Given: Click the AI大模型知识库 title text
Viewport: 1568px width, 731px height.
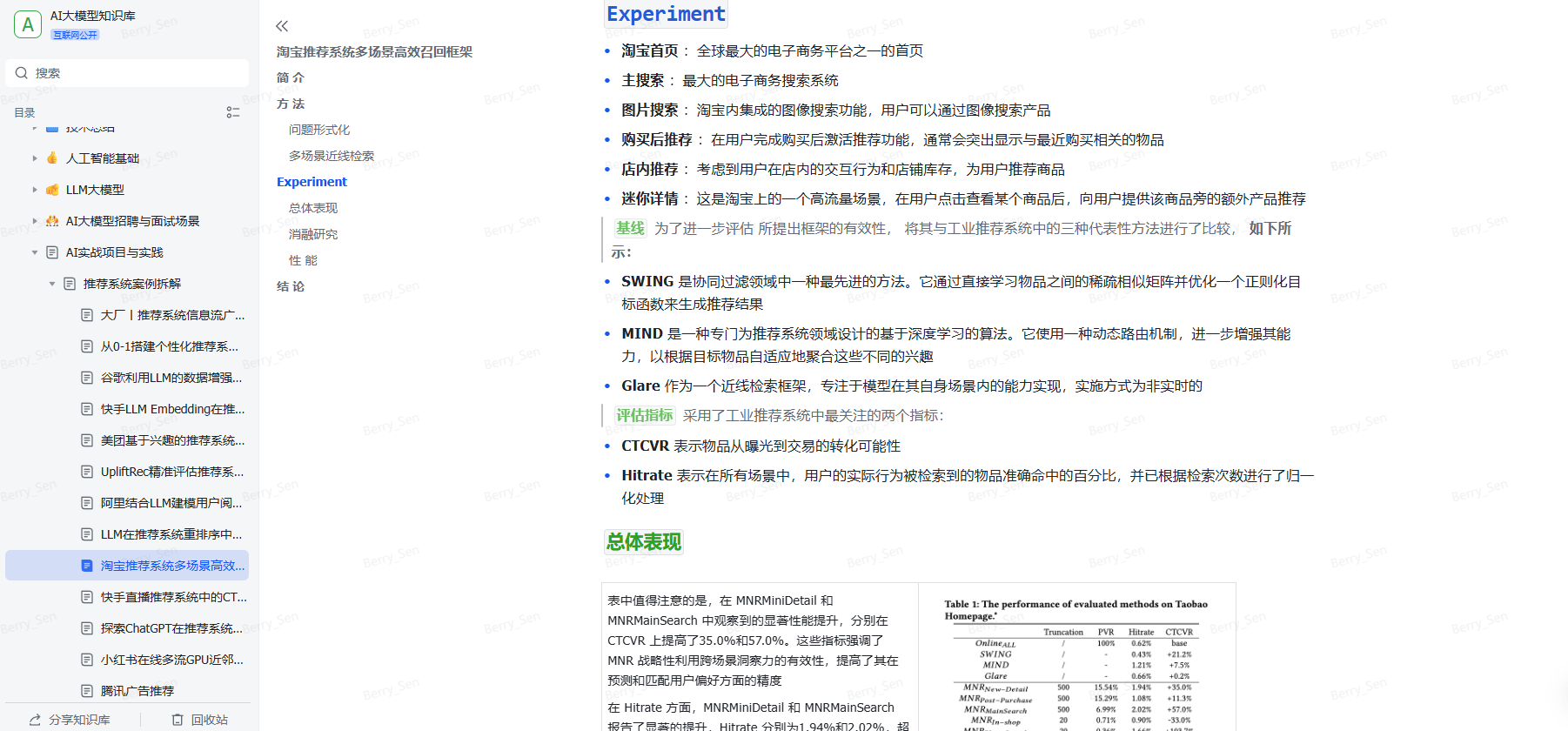Looking at the screenshot, I should (x=93, y=16).
